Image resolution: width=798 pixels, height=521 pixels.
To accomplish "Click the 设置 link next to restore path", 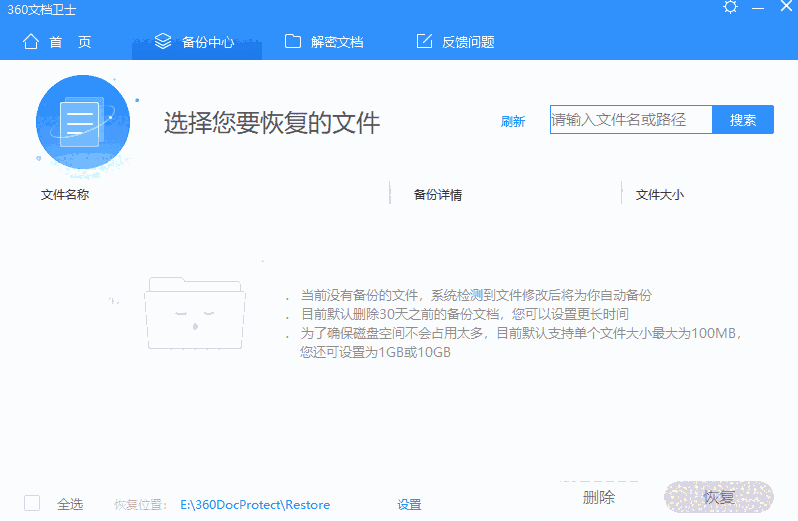I will [409, 505].
